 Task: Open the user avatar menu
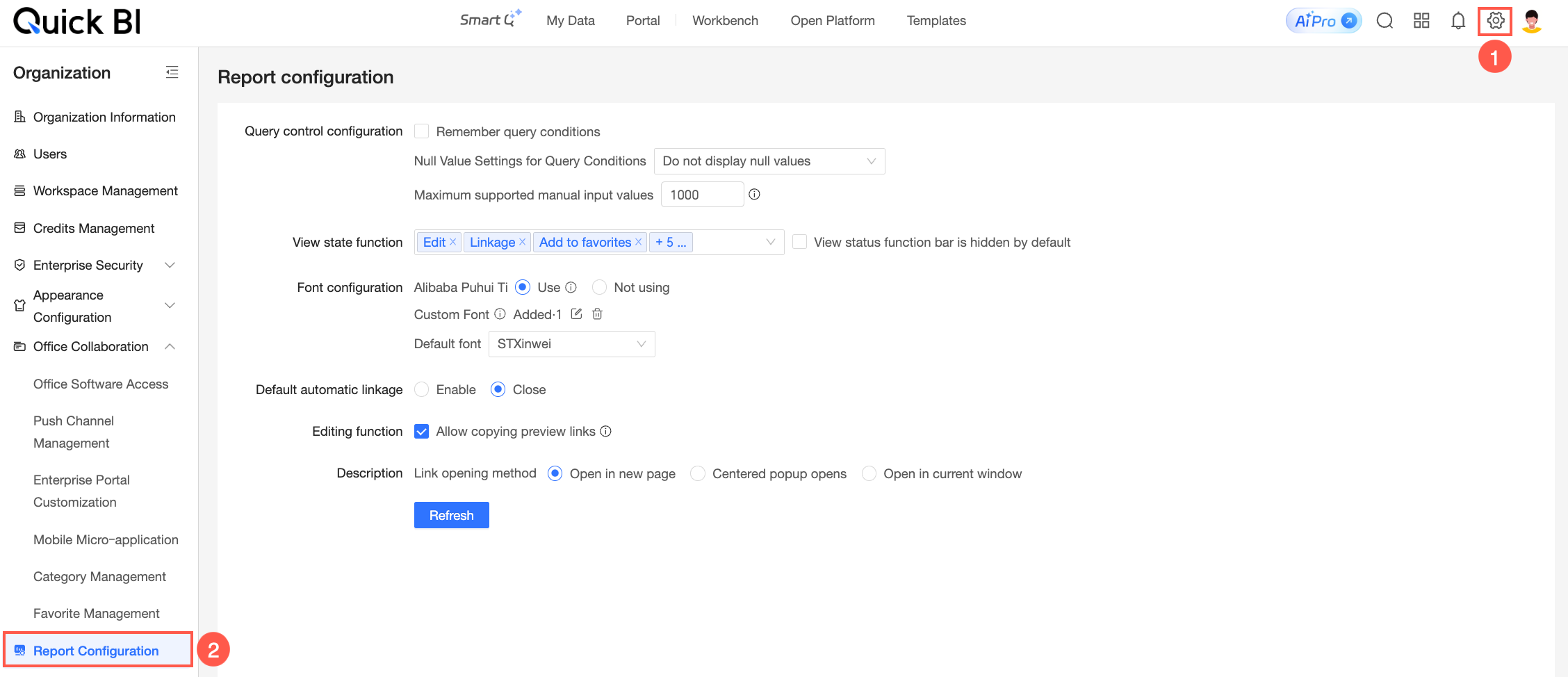point(1532,21)
